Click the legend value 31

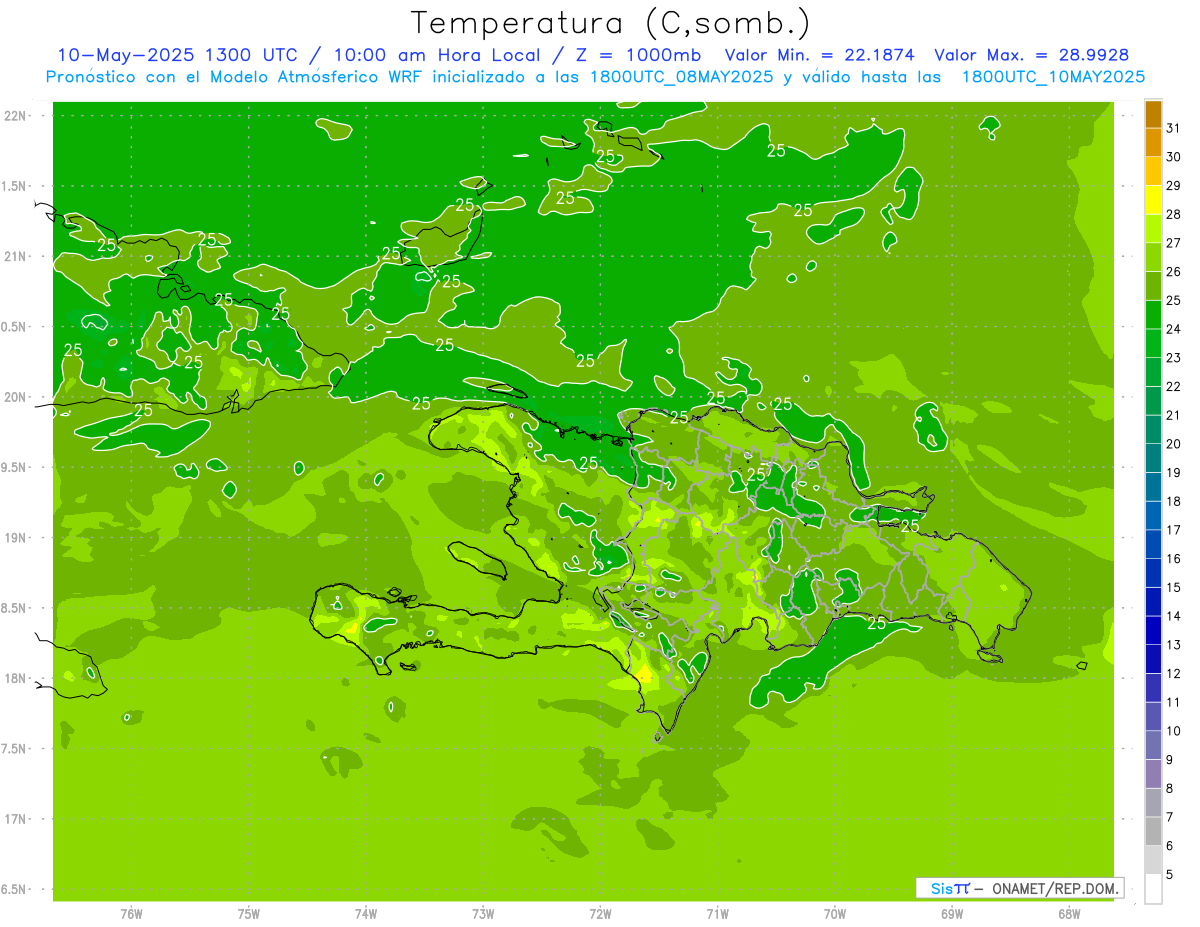click(1174, 128)
